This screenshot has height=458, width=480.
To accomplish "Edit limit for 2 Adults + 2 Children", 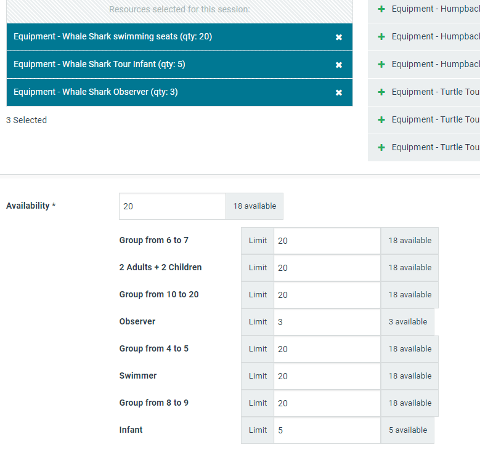I will [x=327, y=268].
